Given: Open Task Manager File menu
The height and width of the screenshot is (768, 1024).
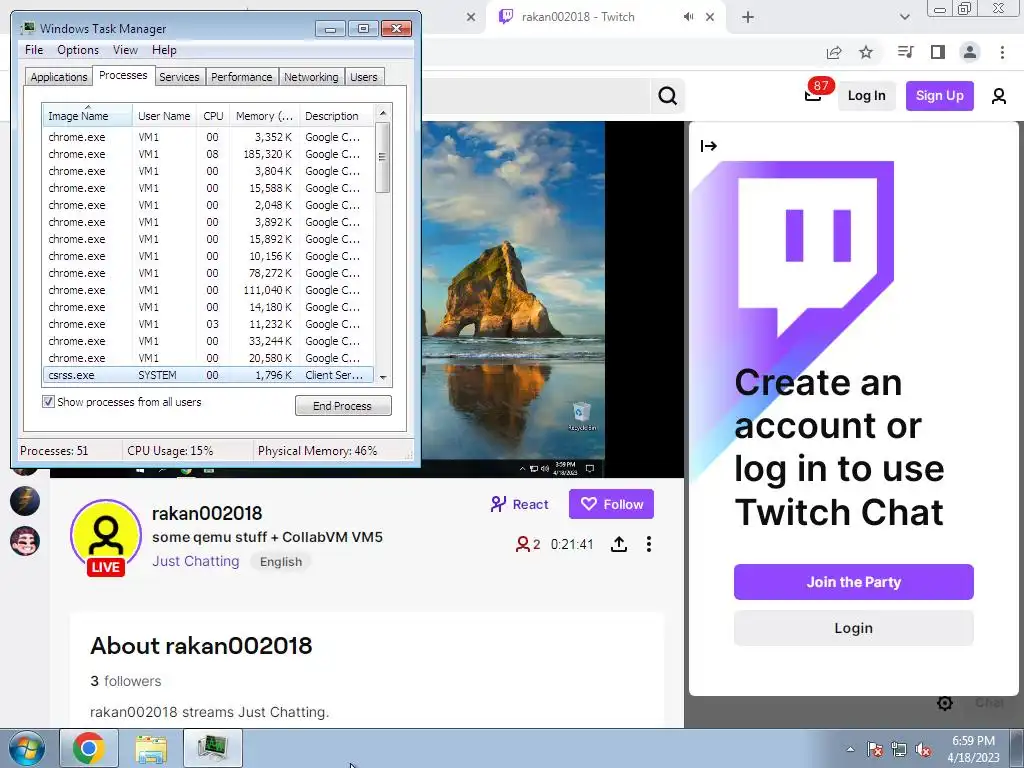Looking at the screenshot, I should (34, 50).
